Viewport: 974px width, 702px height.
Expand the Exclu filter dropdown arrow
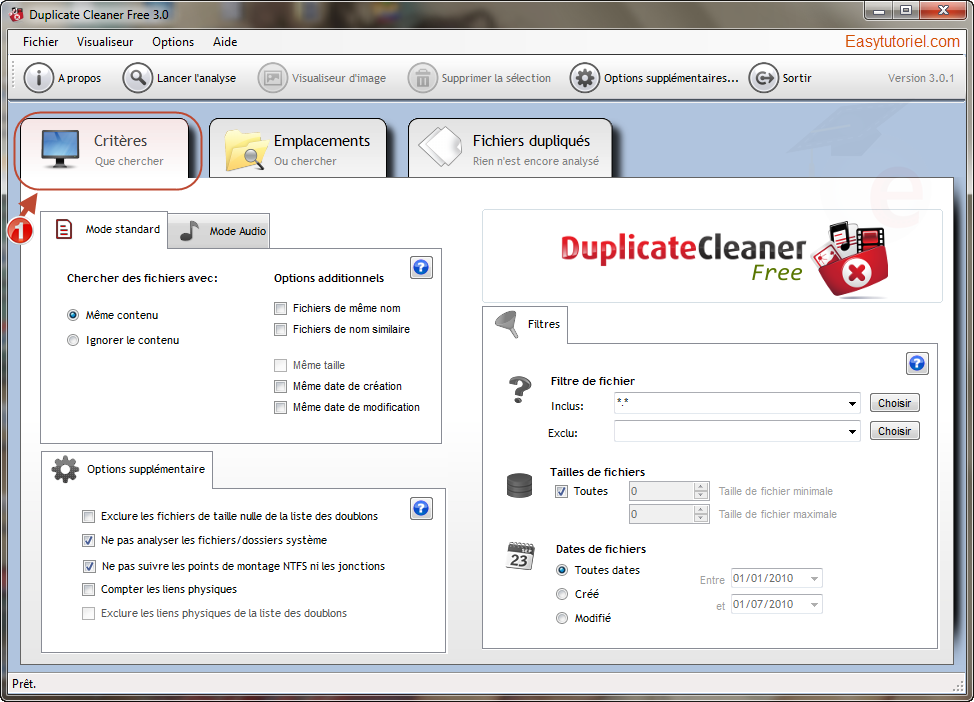852,432
